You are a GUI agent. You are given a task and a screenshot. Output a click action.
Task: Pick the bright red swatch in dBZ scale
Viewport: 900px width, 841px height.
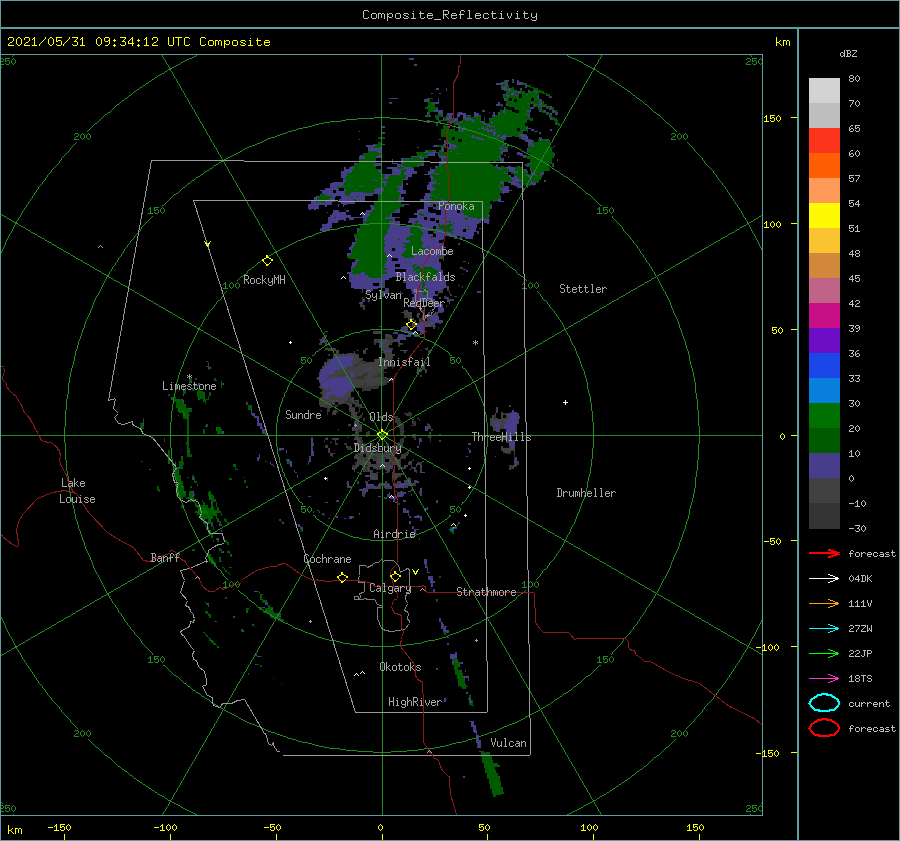pos(824,141)
